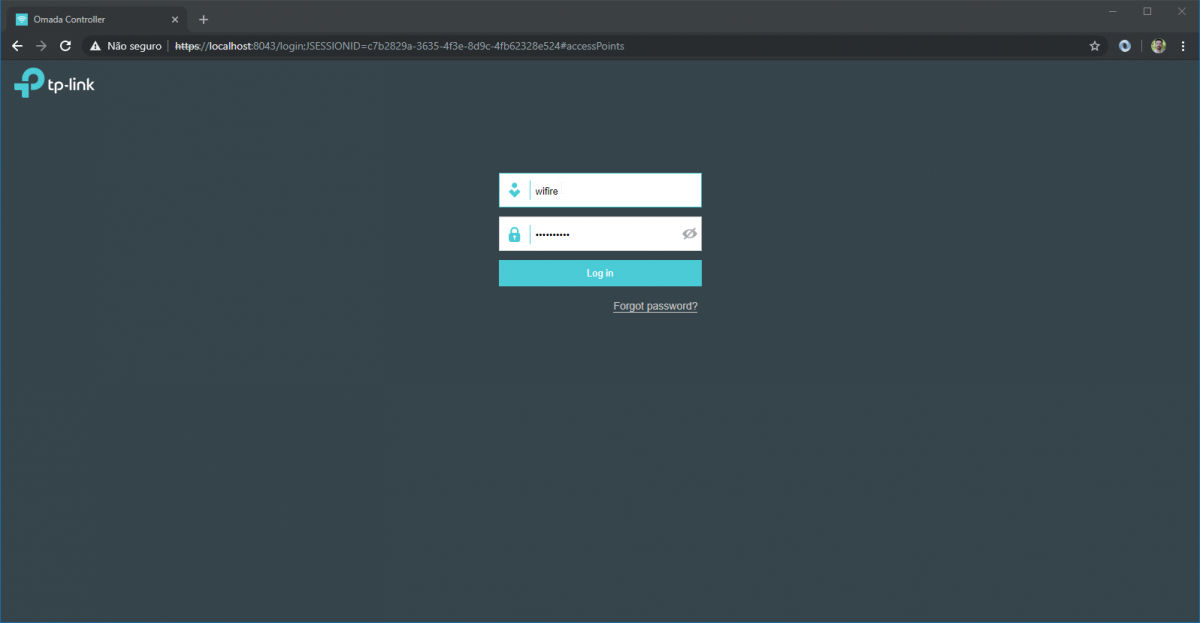
Task: Open the Chrome three-dot menu
Action: [x=1183, y=45]
